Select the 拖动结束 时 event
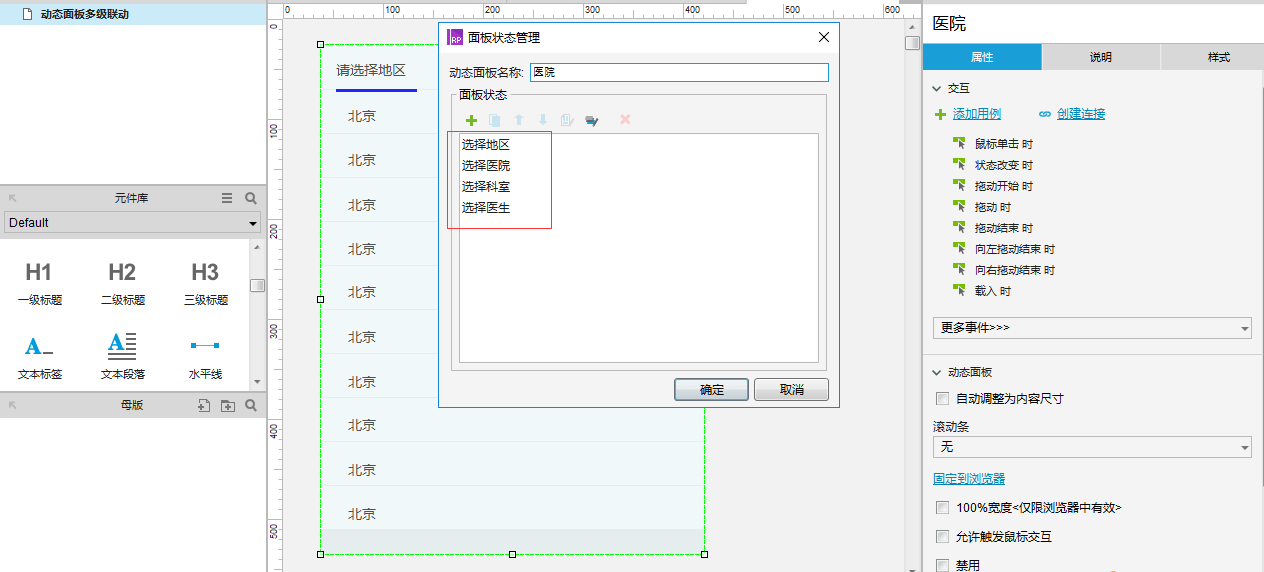The height and width of the screenshot is (572, 1264). [1004, 228]
